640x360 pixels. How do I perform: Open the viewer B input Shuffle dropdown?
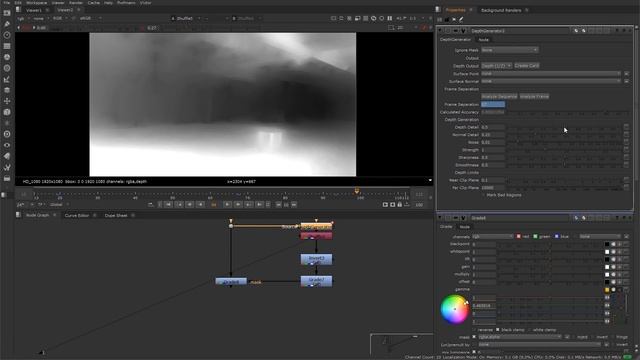tap(247, 18)
